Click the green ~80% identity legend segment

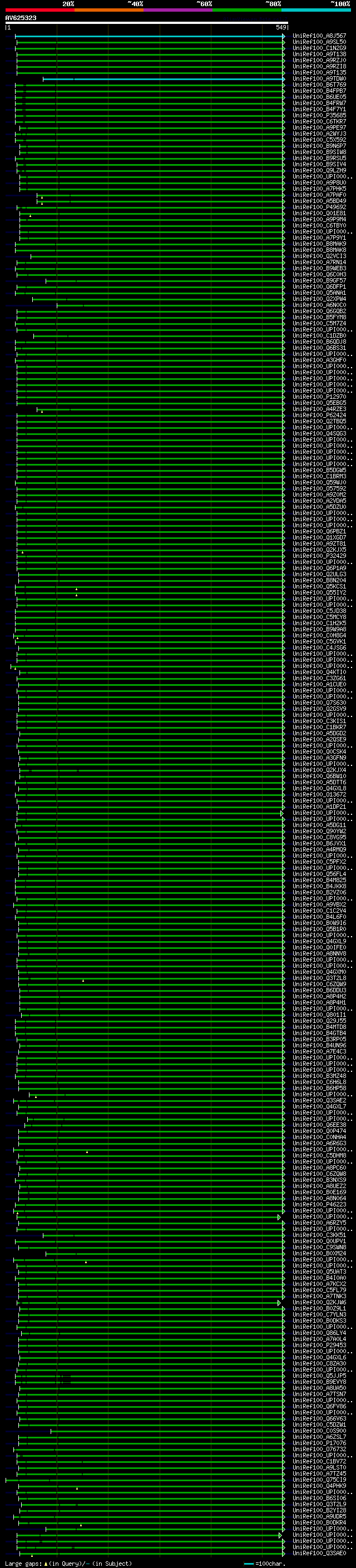(247, 10)
